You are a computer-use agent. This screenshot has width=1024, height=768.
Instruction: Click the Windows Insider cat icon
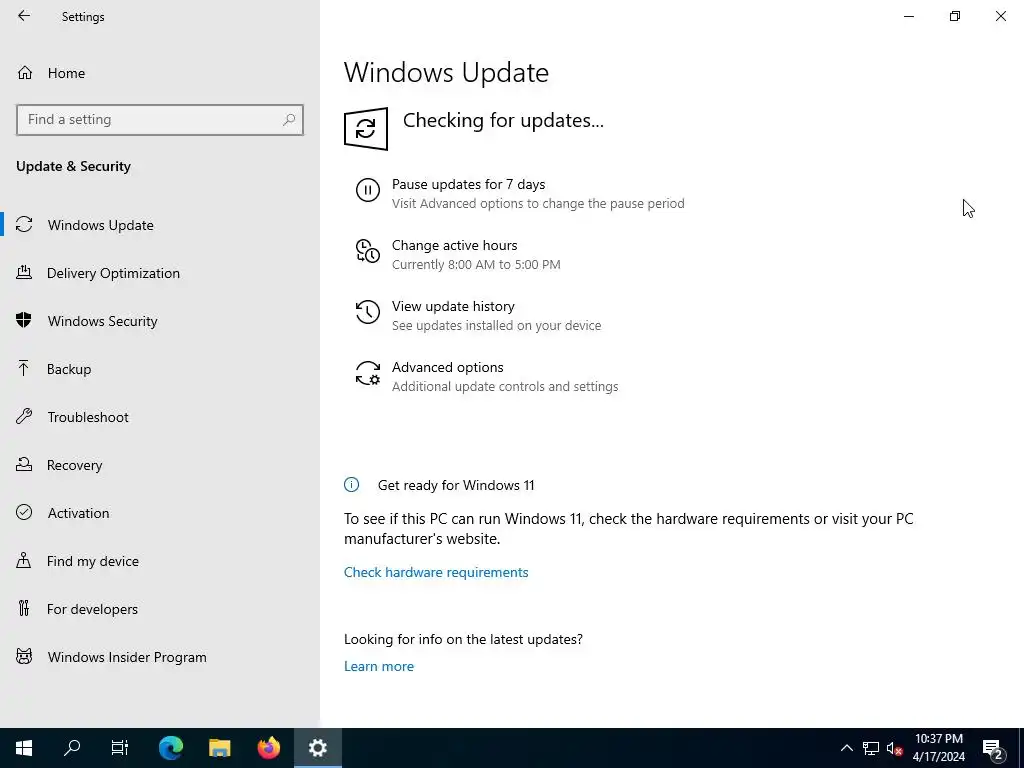pos(24,656)
